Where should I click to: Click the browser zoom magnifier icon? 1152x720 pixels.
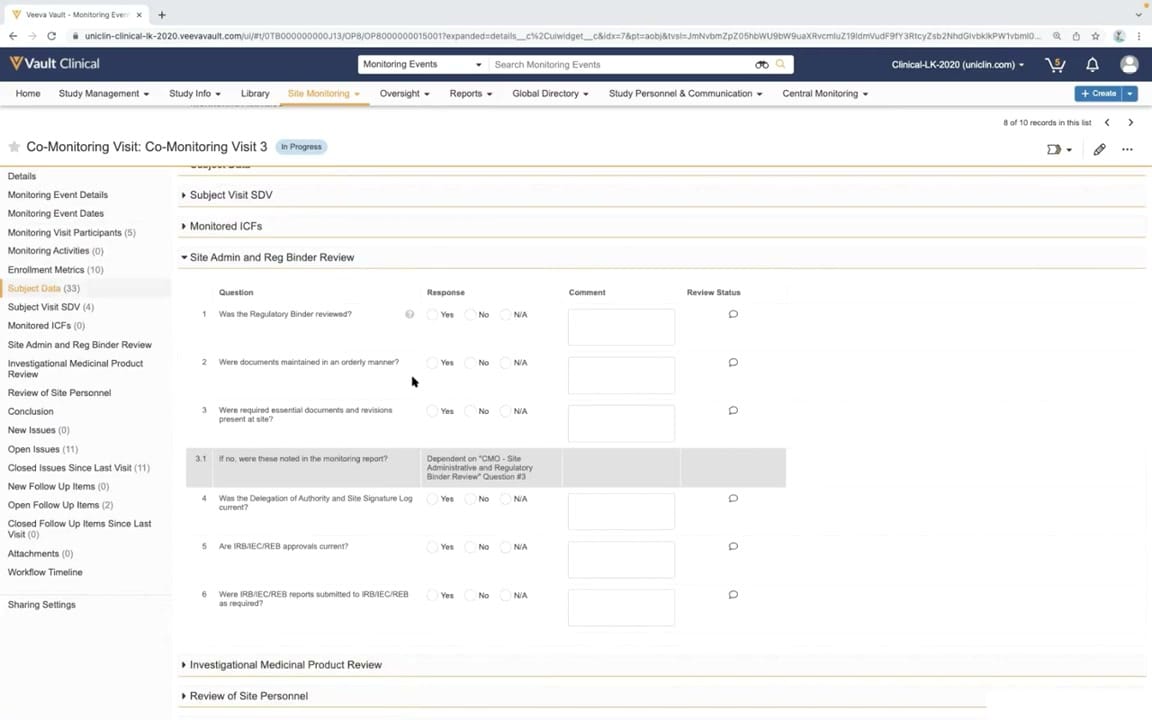1056,35
